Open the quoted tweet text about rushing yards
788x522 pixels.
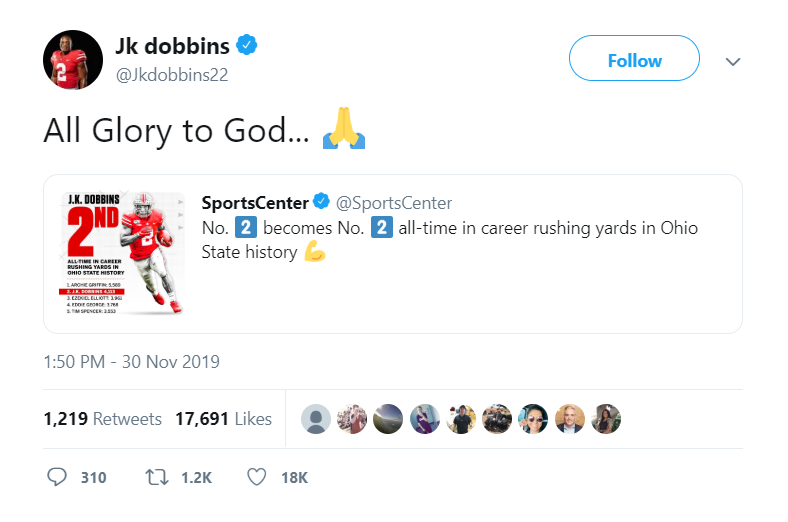(450, 240)
